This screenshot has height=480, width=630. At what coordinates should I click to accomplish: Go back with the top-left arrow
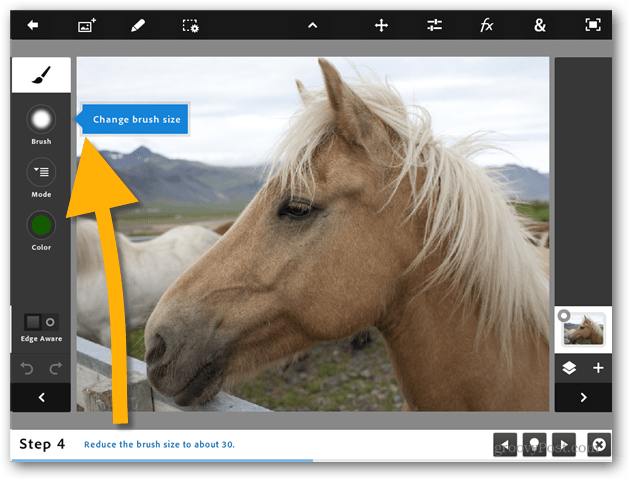coord(33,25)
